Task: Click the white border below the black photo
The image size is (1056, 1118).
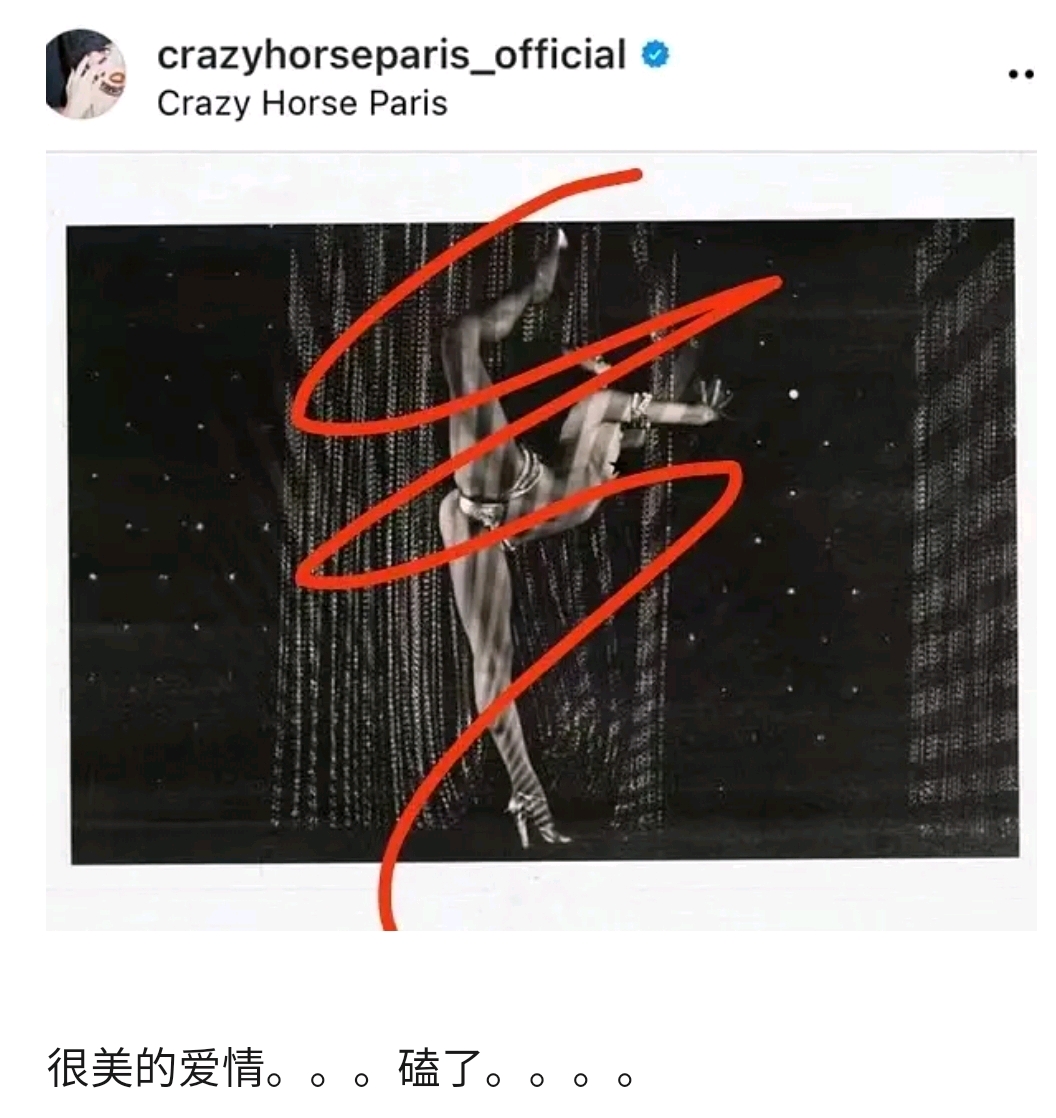Action: (542, 897)
